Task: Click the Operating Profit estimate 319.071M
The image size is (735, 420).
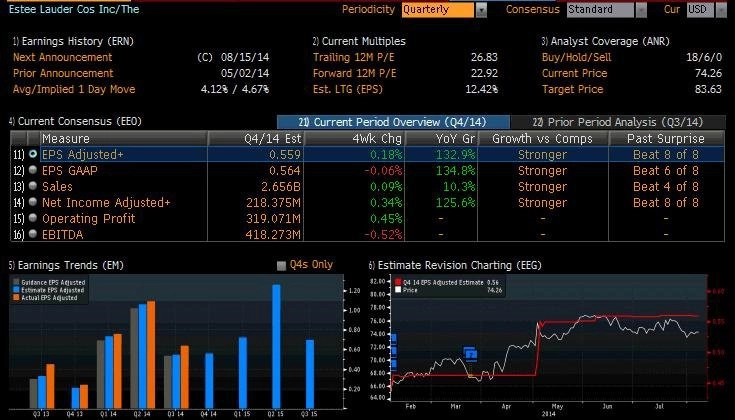Action: pos(273,218)
